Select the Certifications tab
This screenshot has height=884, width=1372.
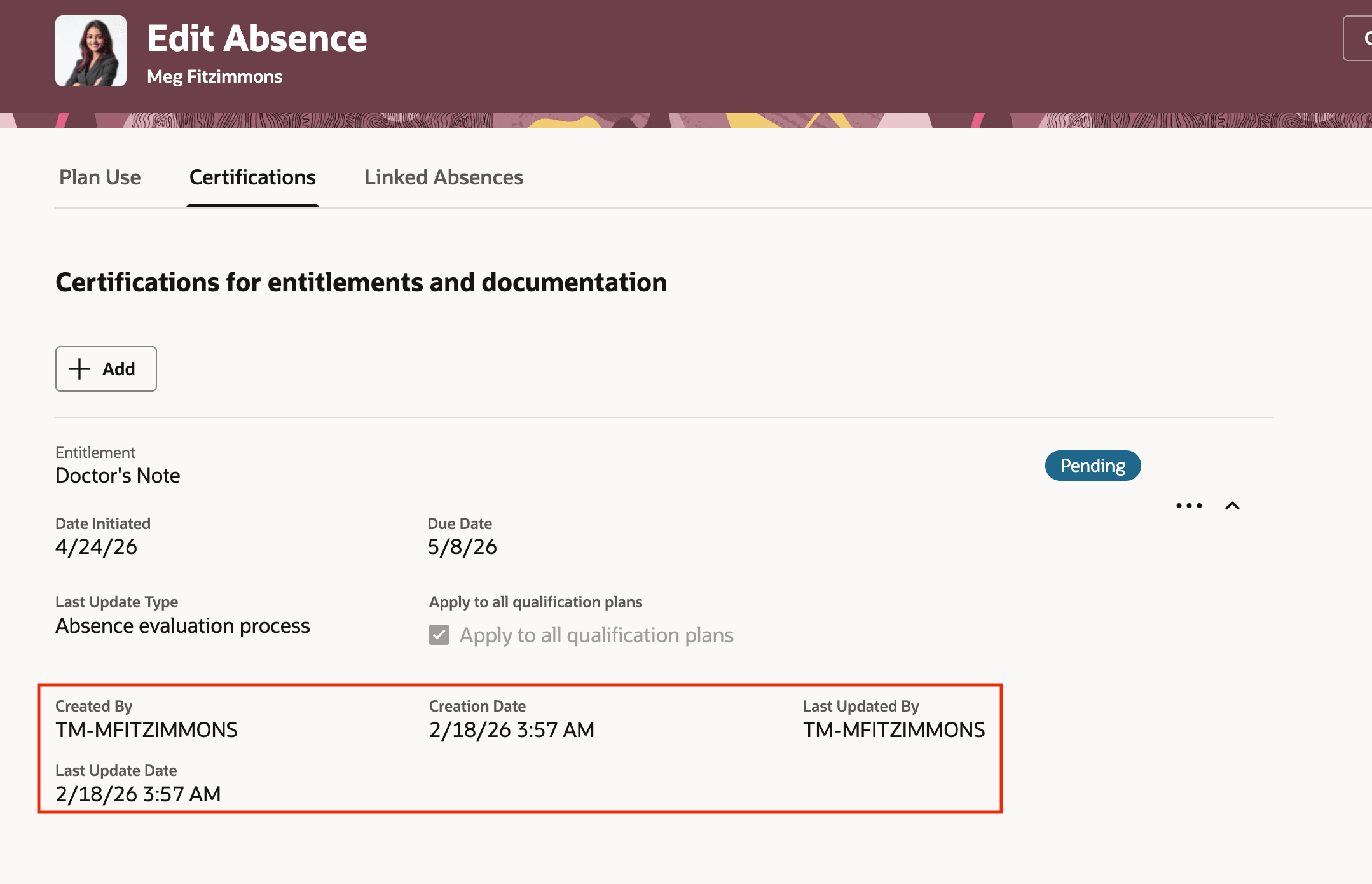pyautogui.click(x=252, y=177)
